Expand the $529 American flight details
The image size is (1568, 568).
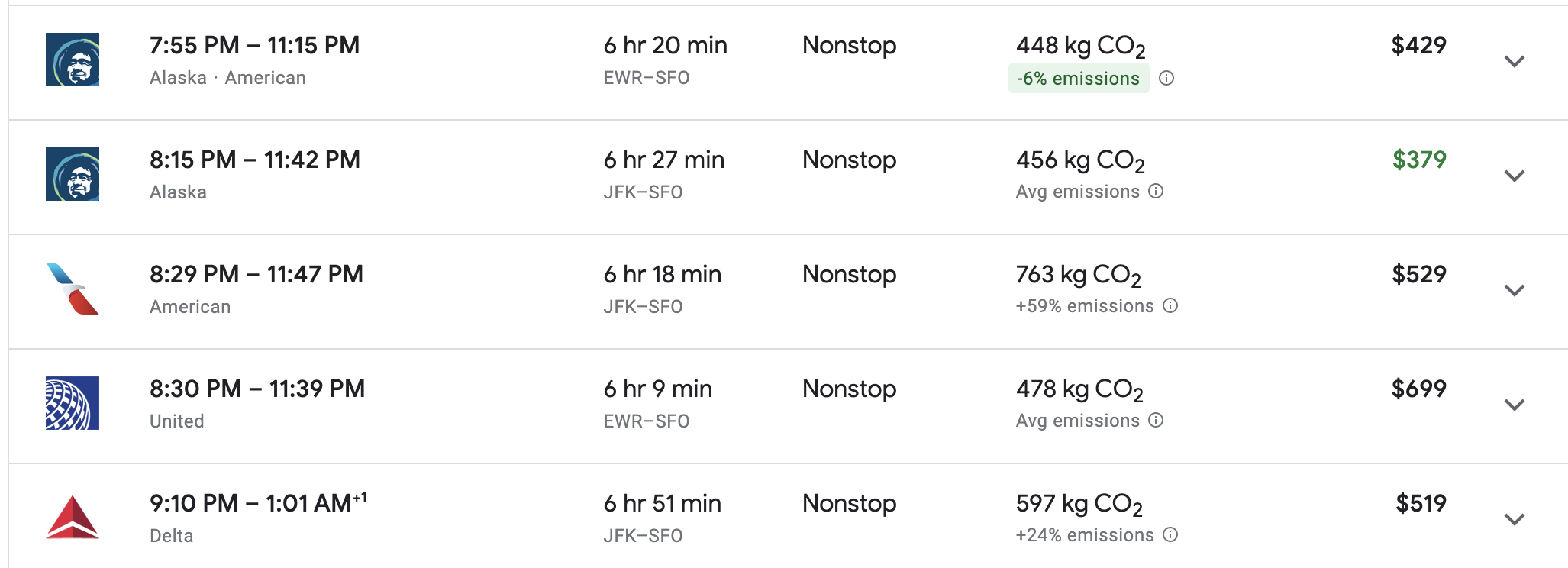pyautogui.click(x=1514, y=290)
